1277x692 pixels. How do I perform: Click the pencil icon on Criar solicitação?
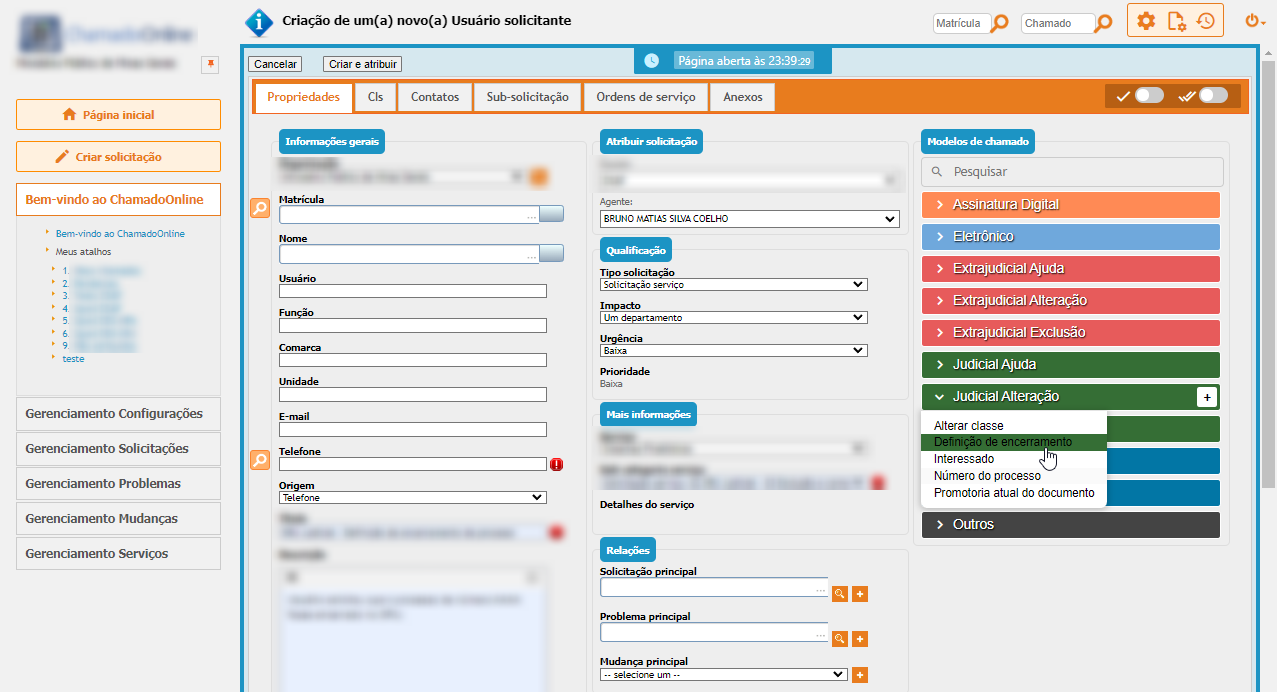coord(62,157)
